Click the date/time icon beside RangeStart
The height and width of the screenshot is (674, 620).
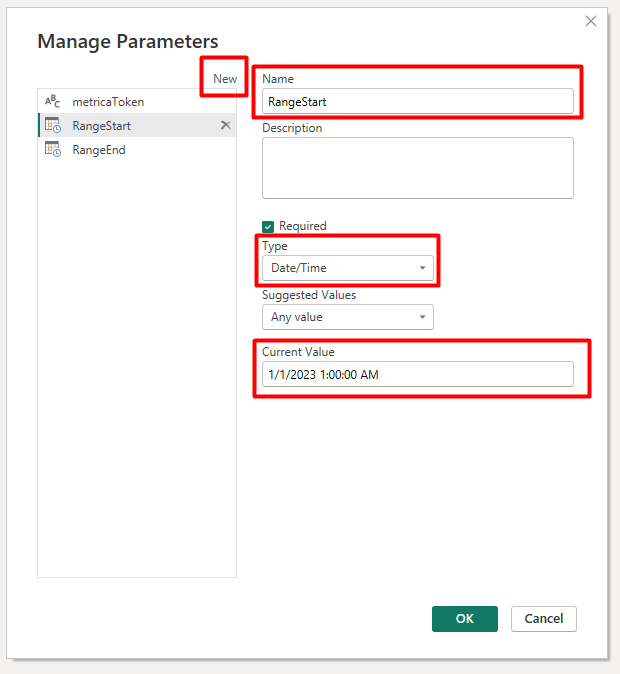coord(52,126)
